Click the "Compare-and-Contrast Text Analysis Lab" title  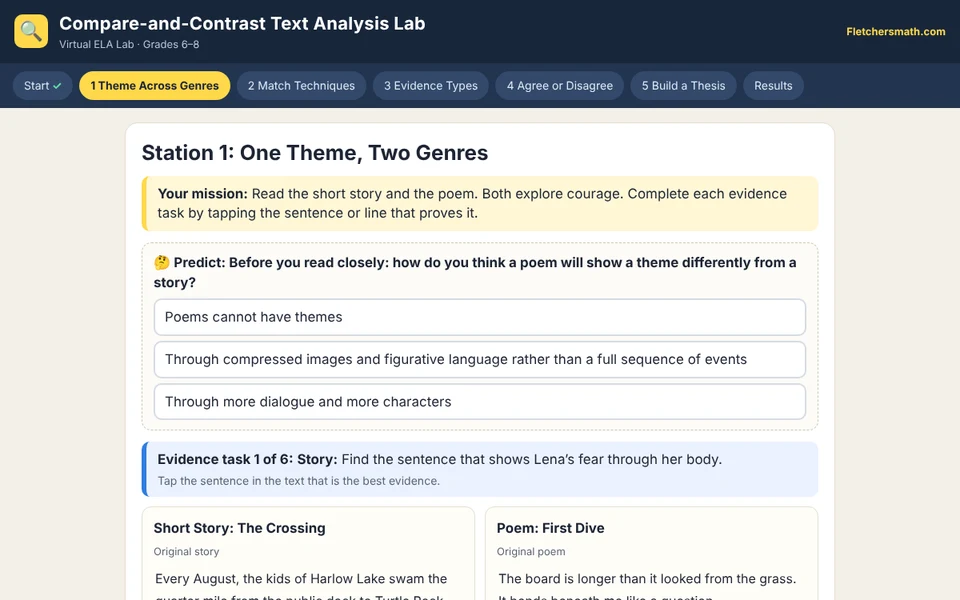tap(242, 23)
